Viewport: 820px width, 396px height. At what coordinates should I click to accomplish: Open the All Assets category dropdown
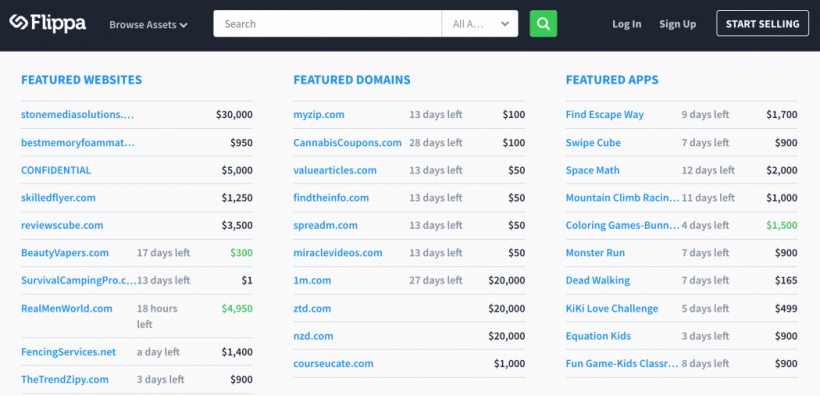(480, 24)
